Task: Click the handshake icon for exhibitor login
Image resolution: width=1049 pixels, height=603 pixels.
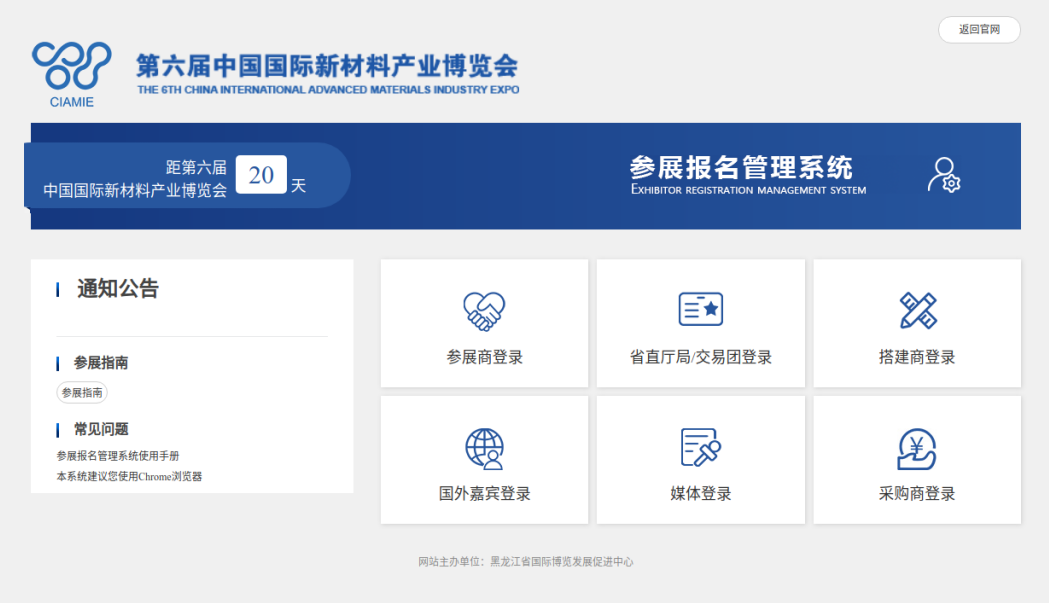Action: pos(484,311)
